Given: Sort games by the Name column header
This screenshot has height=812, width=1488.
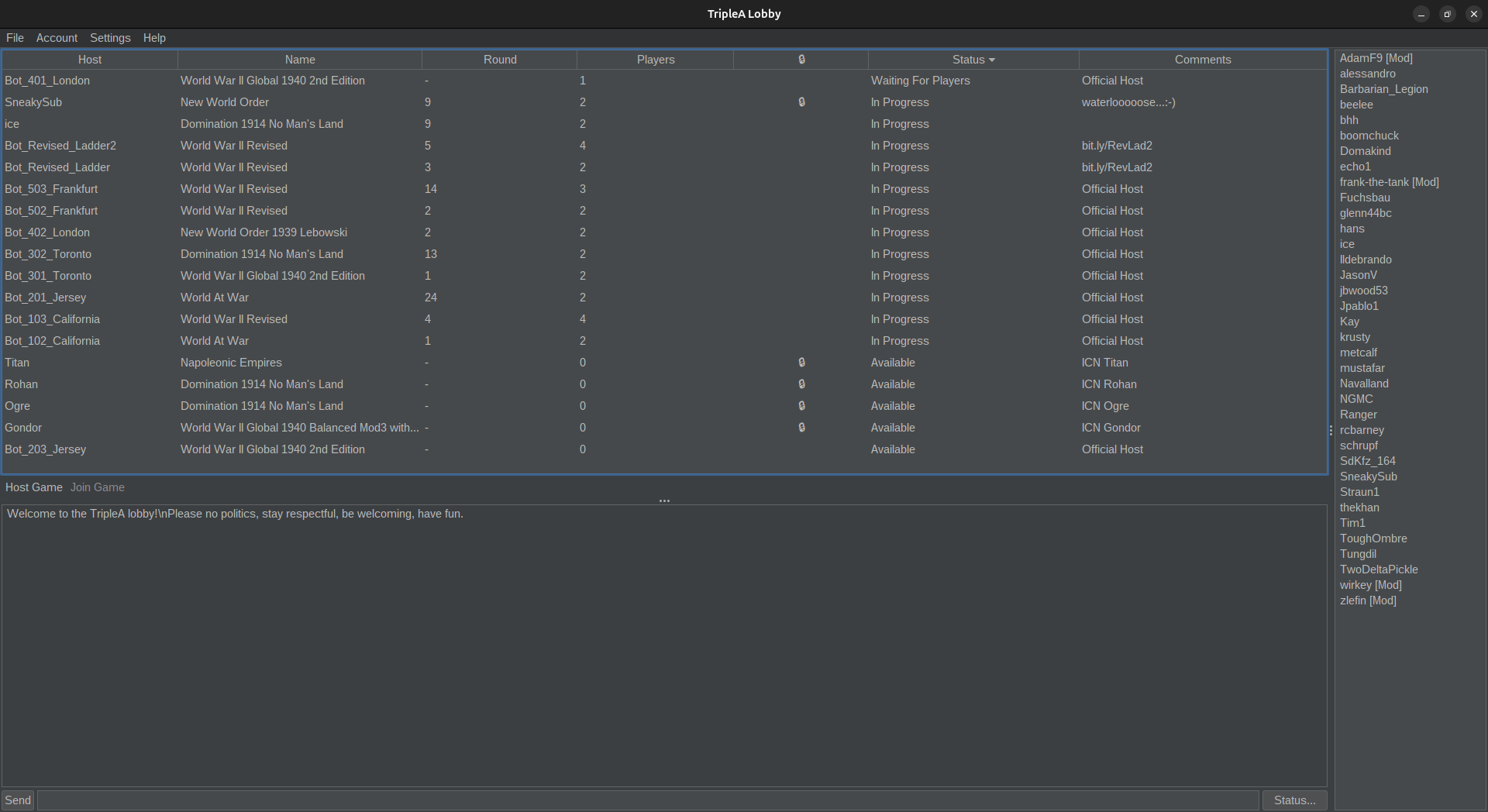Looking at the screenshot, I should point(300,60).
